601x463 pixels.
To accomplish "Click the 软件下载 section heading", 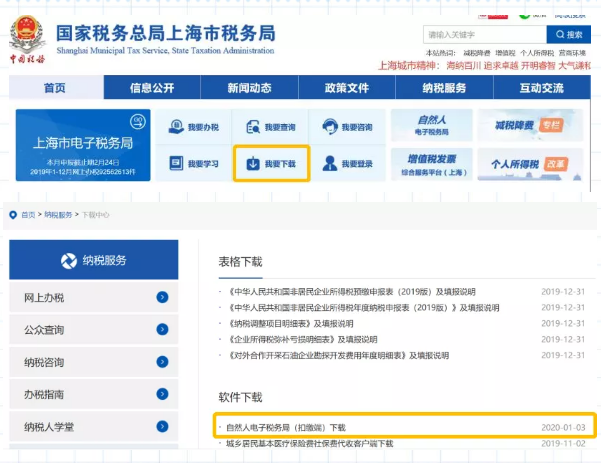I will (x=240, y=397).
